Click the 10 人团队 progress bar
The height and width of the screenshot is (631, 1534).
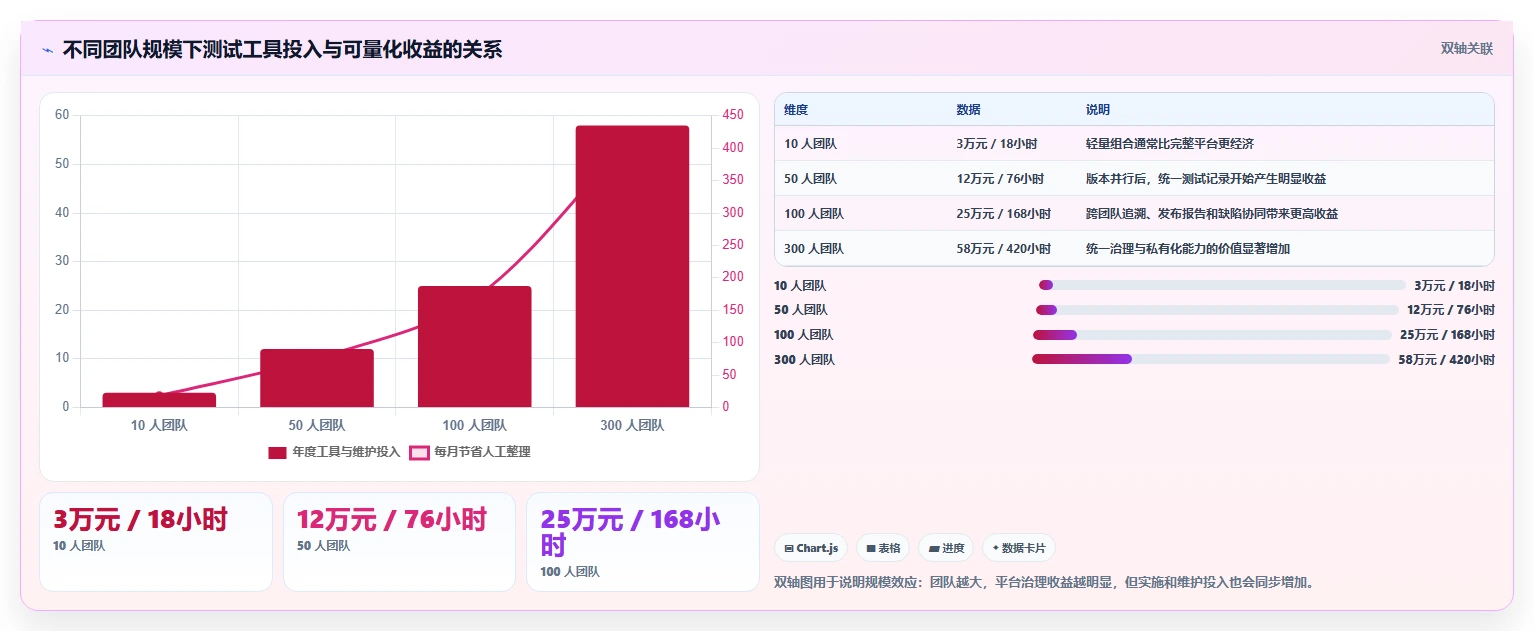click(1222, 285)
